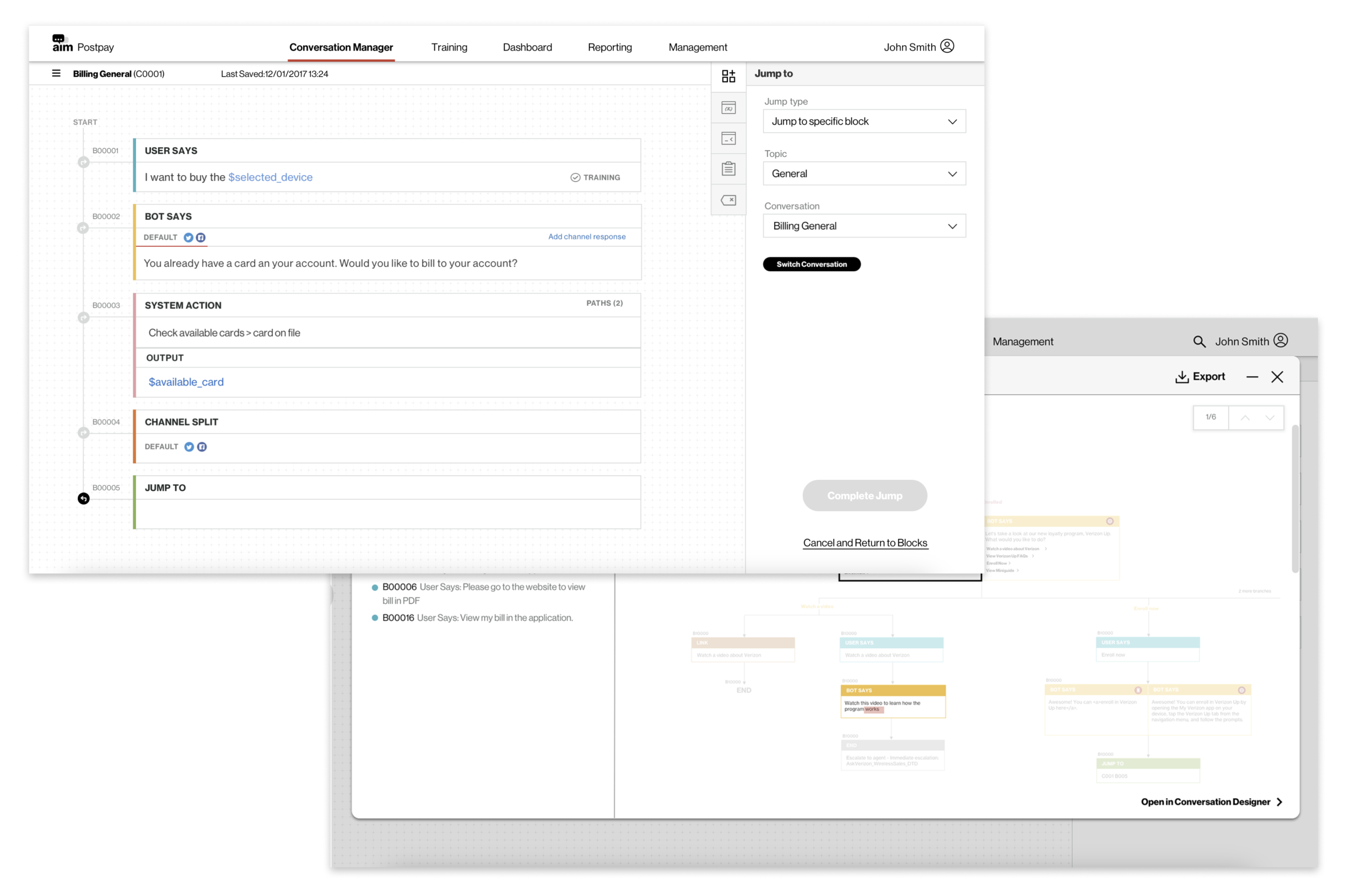Click the Export download icon
1372x888 pixels.
(1182, 377)
